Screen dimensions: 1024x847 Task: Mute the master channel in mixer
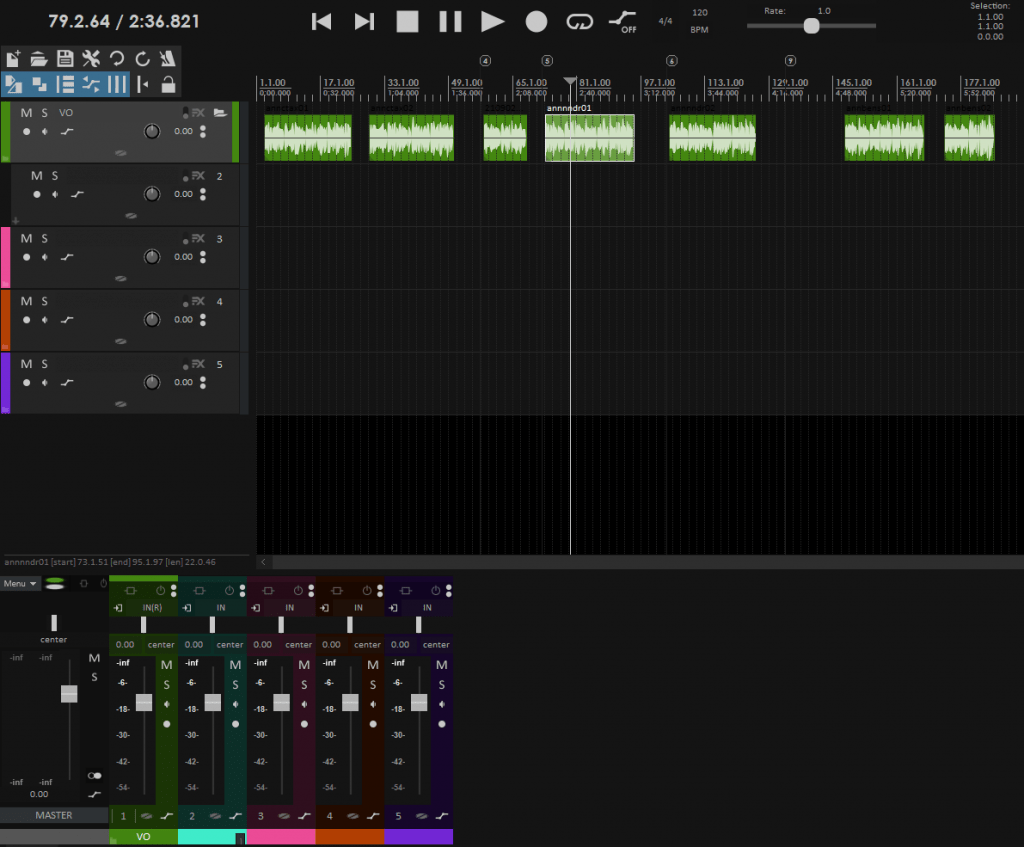click(94, 658)
